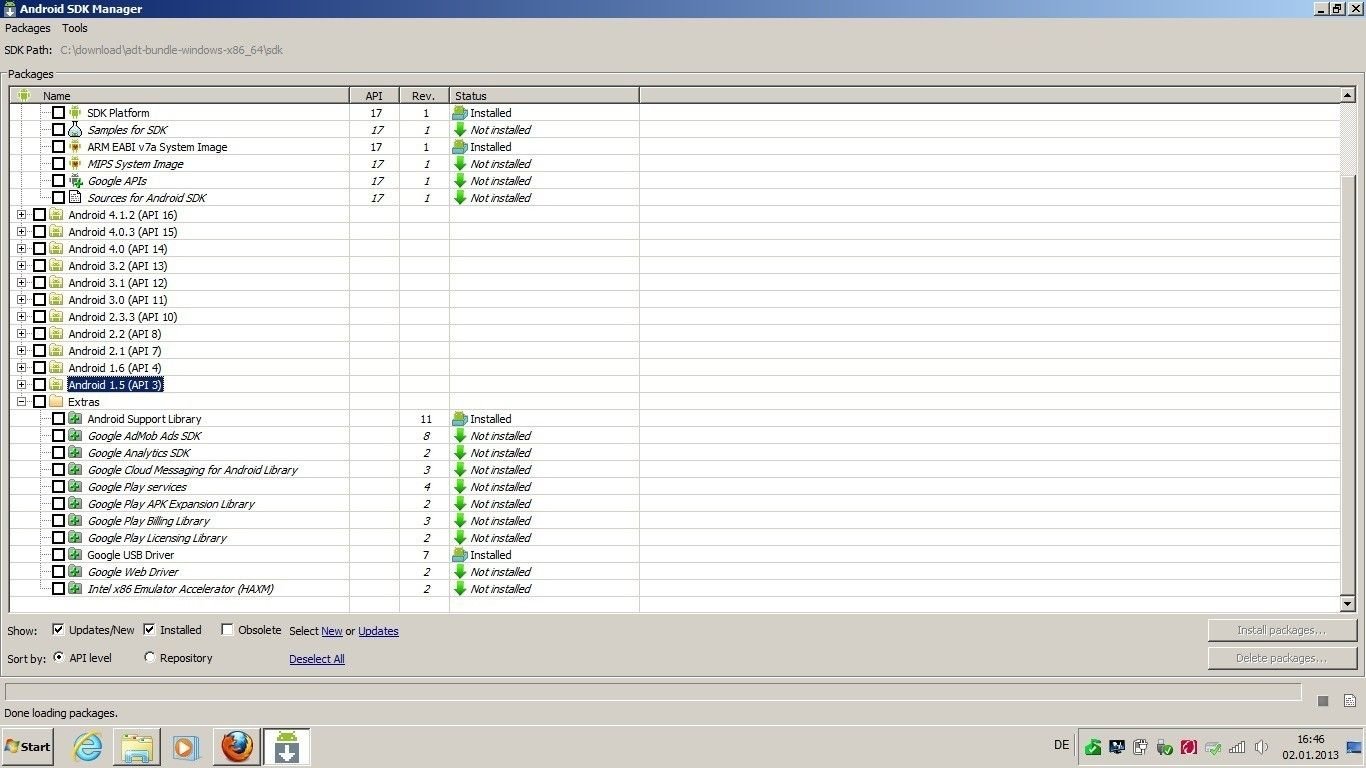Toggle the Updates/New show checkbox
The height and width of the screenshot is (768, 1366).
[58, 630]
